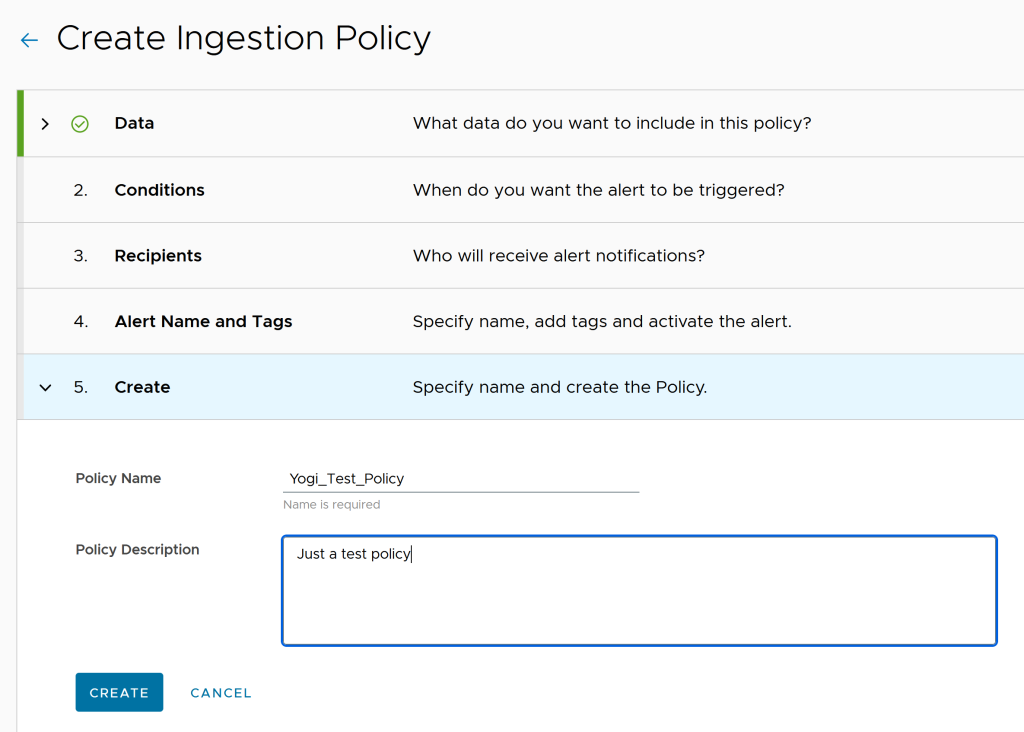The height and width of the screenshot is (732, 1024).
Task: Click the back arrow beside the page title
Action: 29,40
